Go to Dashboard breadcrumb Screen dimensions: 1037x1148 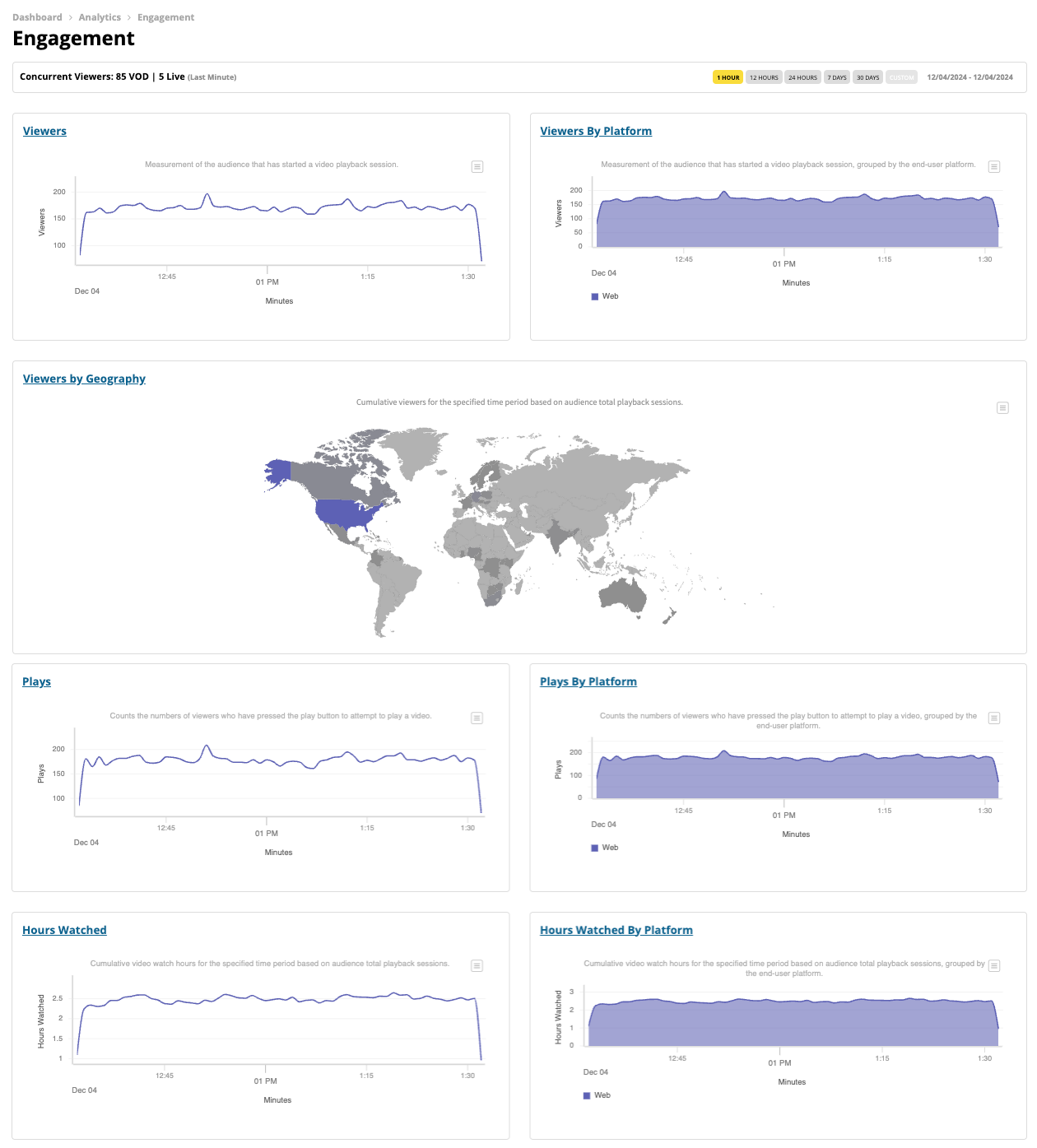tap(37, 17)
